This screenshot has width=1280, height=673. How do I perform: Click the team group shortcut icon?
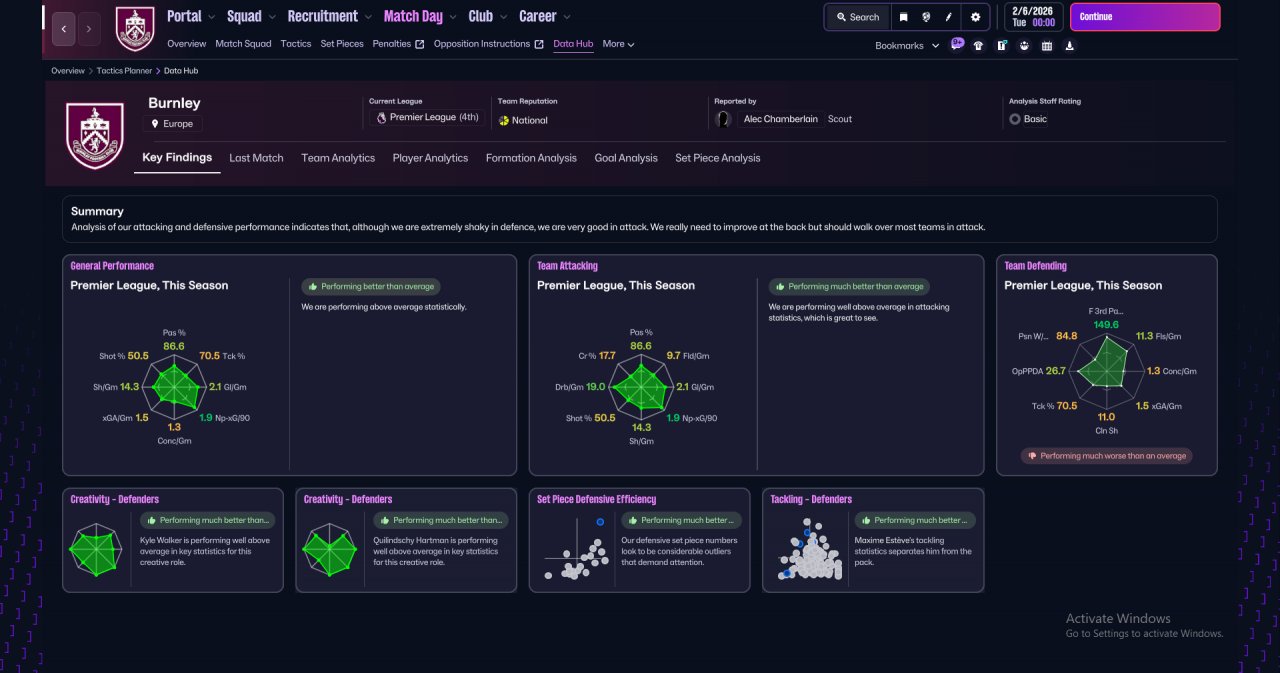[1024, 45]
